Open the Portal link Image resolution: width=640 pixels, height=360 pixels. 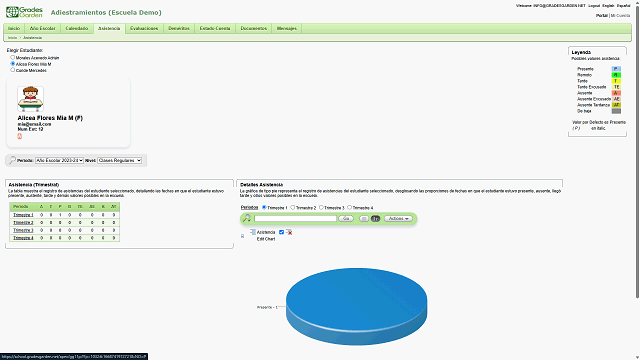(602, 16)
